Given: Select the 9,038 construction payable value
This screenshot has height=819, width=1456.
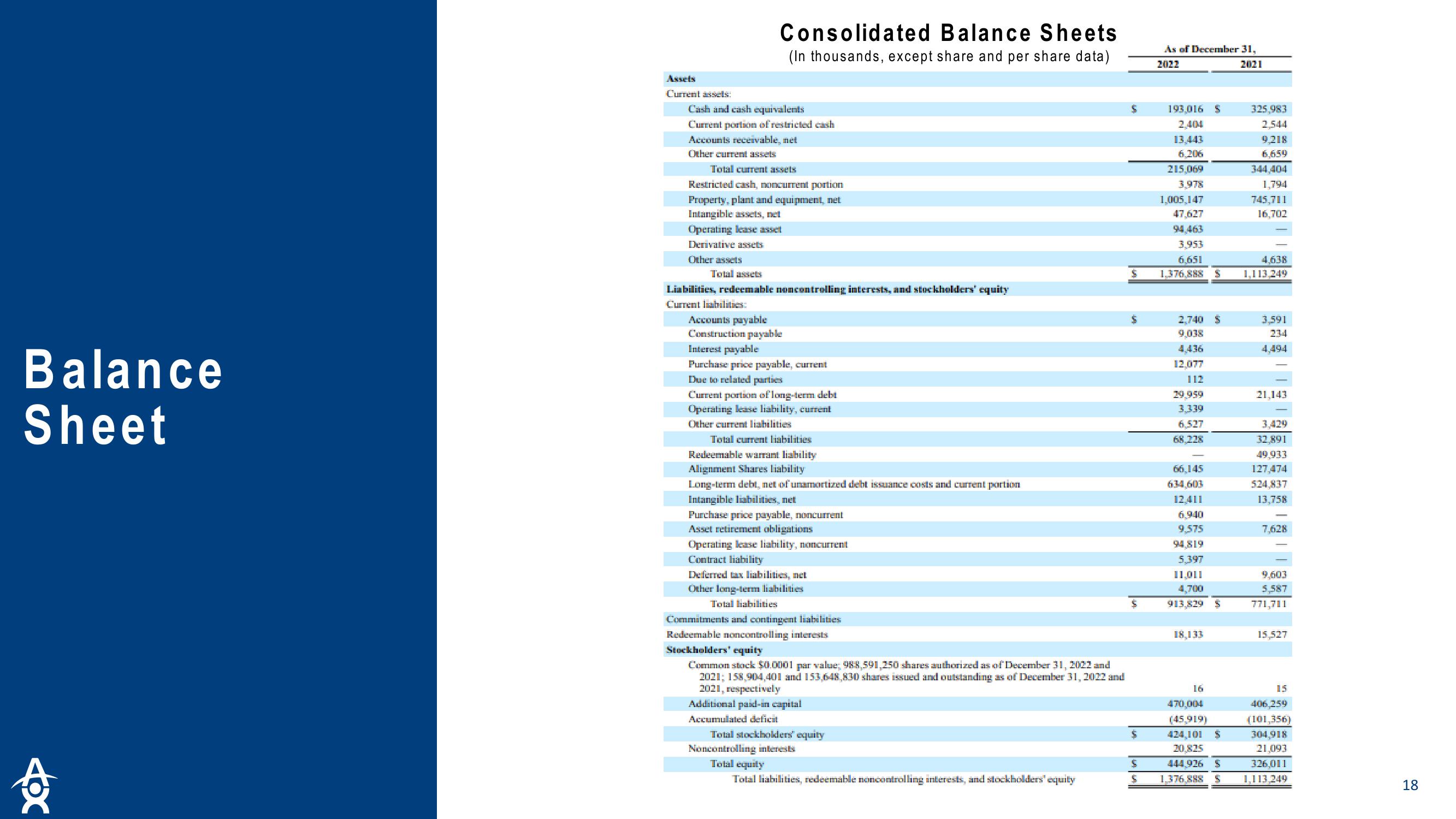Looking at the screenshot, I should pyautogui.click(x=1191, y=334).
